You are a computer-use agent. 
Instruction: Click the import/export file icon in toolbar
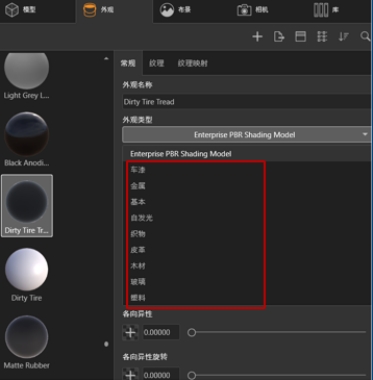coord(279,37)
